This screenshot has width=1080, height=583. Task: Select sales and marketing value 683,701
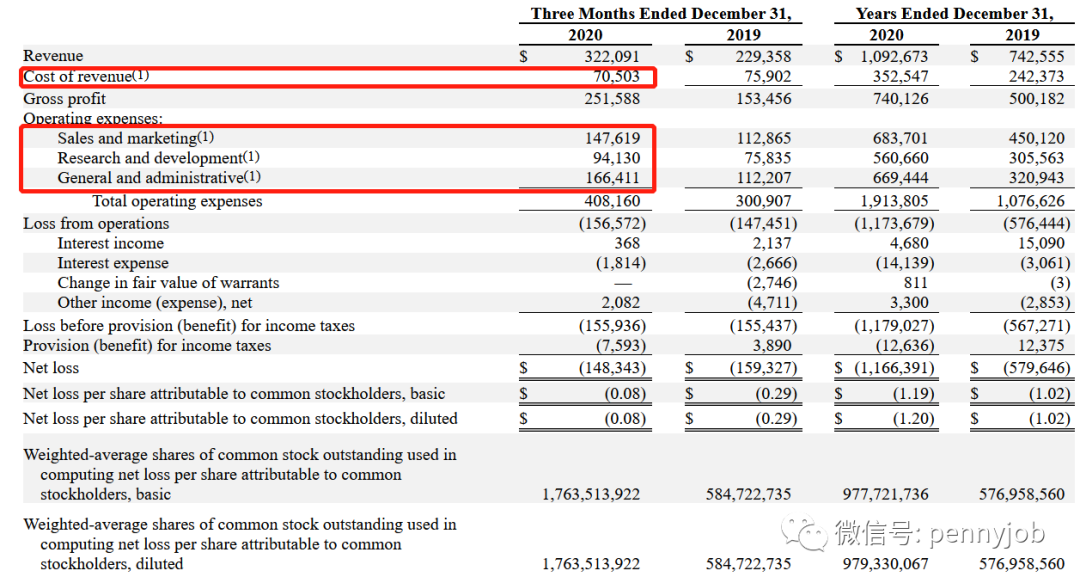(x=901, y=139)
